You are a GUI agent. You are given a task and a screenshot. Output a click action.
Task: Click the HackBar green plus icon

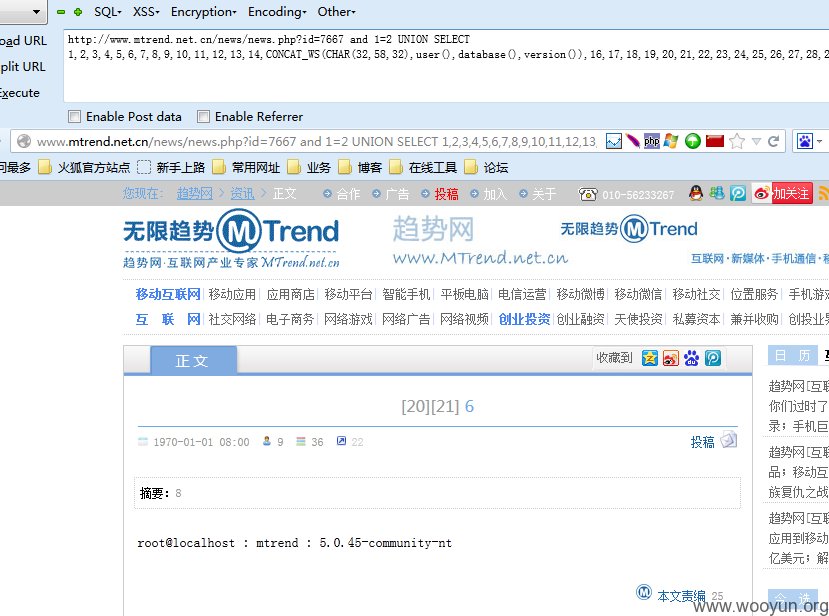(78, 12)
